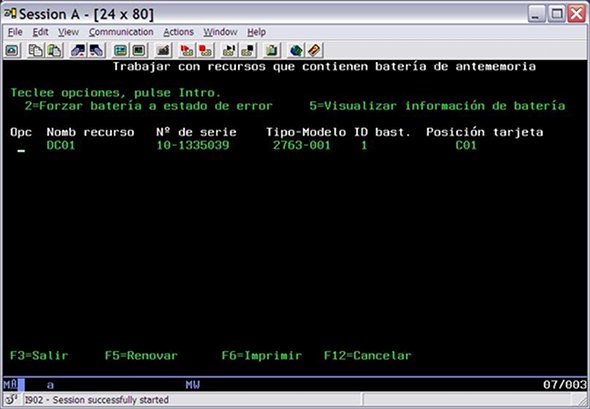Click the red Stop Macro recording icon
The width and height of the screenshot is (590, 409).
point(205,50)
